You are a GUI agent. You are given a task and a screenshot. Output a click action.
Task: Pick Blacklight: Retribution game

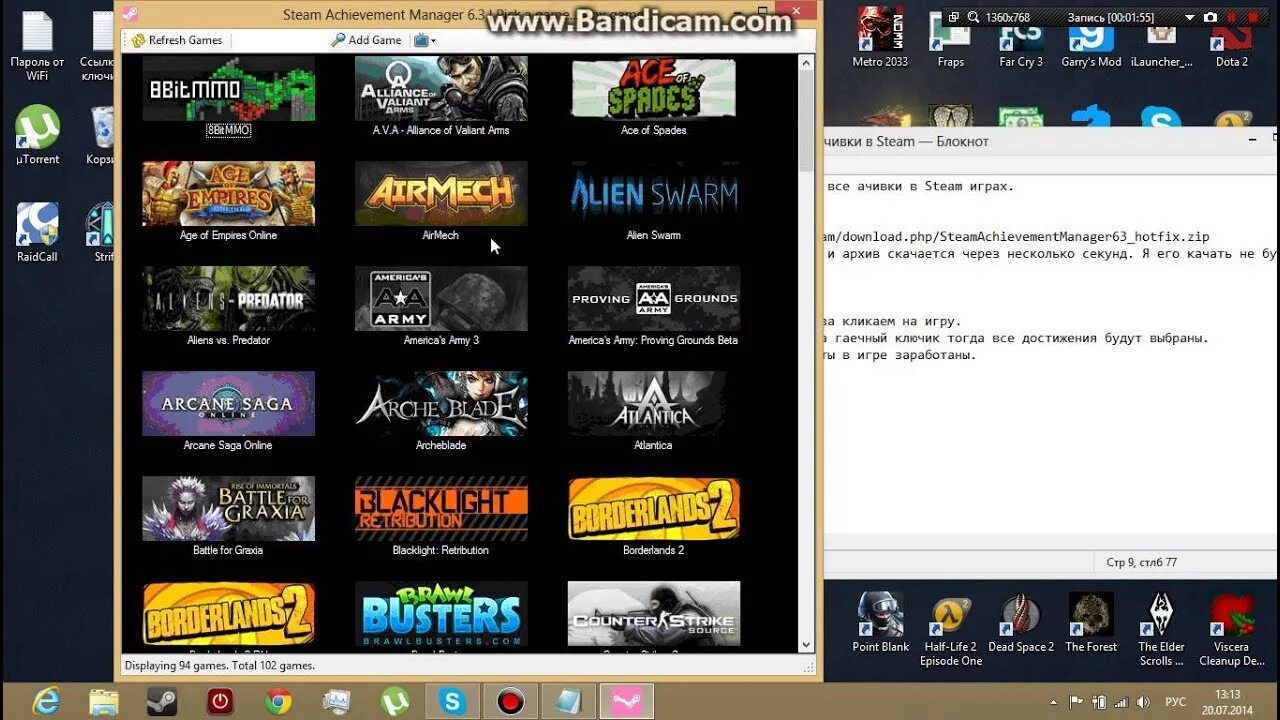(x=441, y=509)
